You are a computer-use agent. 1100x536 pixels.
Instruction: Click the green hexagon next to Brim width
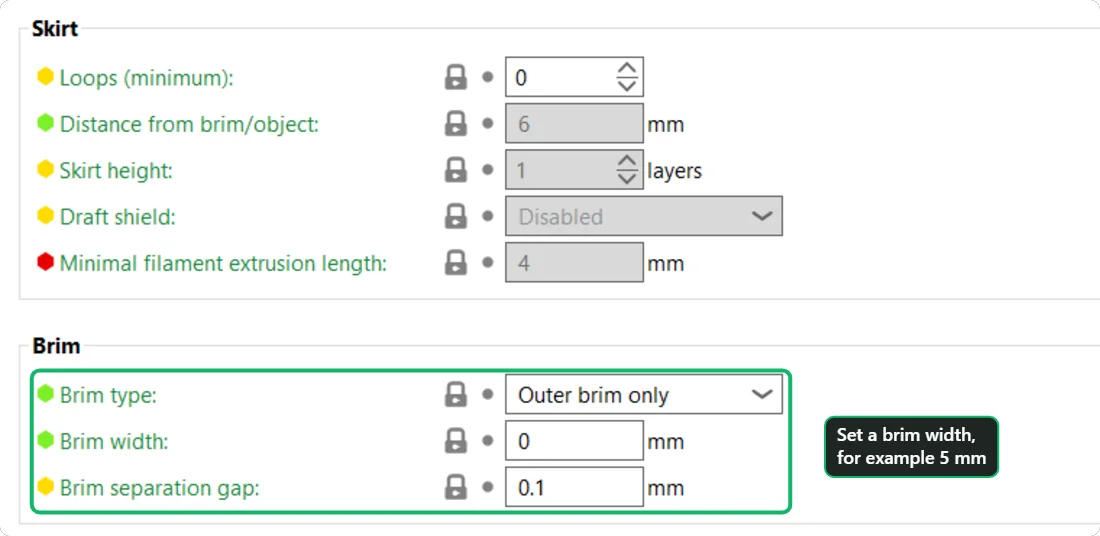(46, 441)
